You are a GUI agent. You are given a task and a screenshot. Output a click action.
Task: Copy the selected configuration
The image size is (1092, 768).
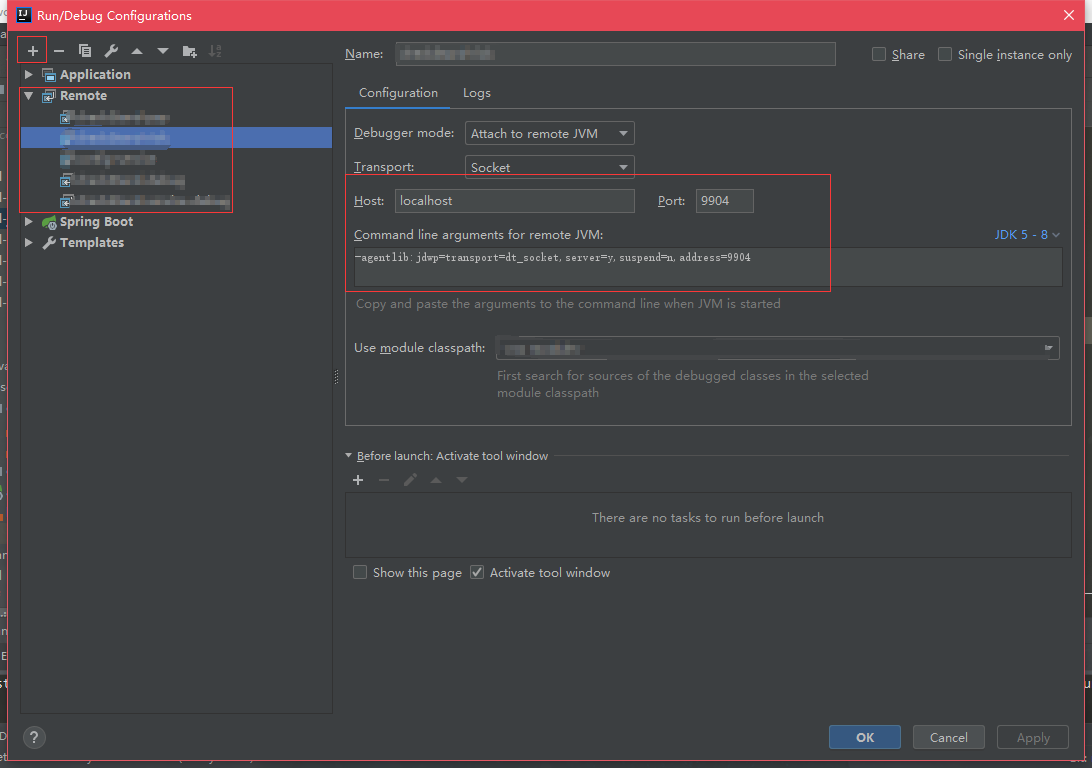[x=85, y=51]
